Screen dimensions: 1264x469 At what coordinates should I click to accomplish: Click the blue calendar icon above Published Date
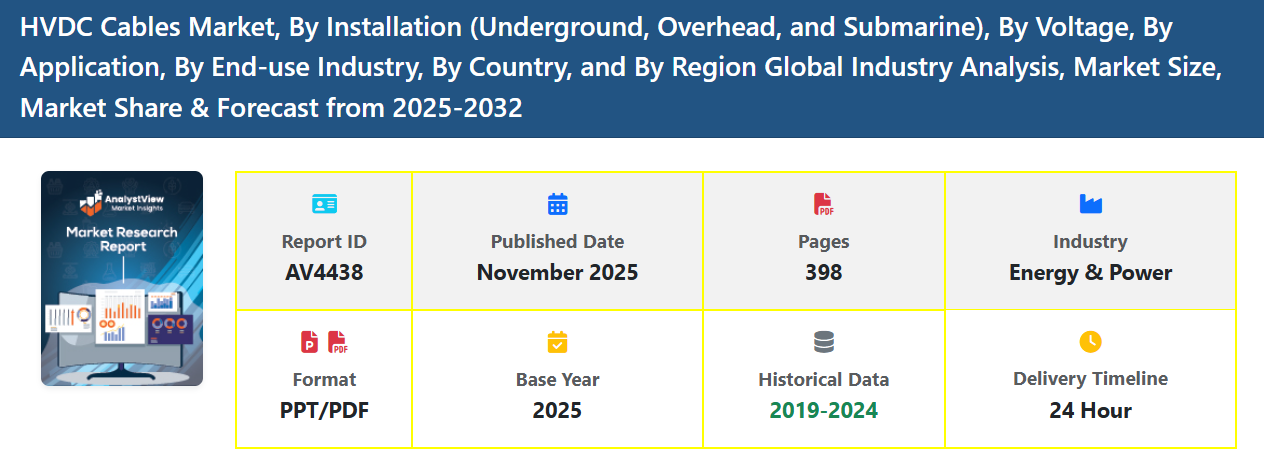pos(557,204)
